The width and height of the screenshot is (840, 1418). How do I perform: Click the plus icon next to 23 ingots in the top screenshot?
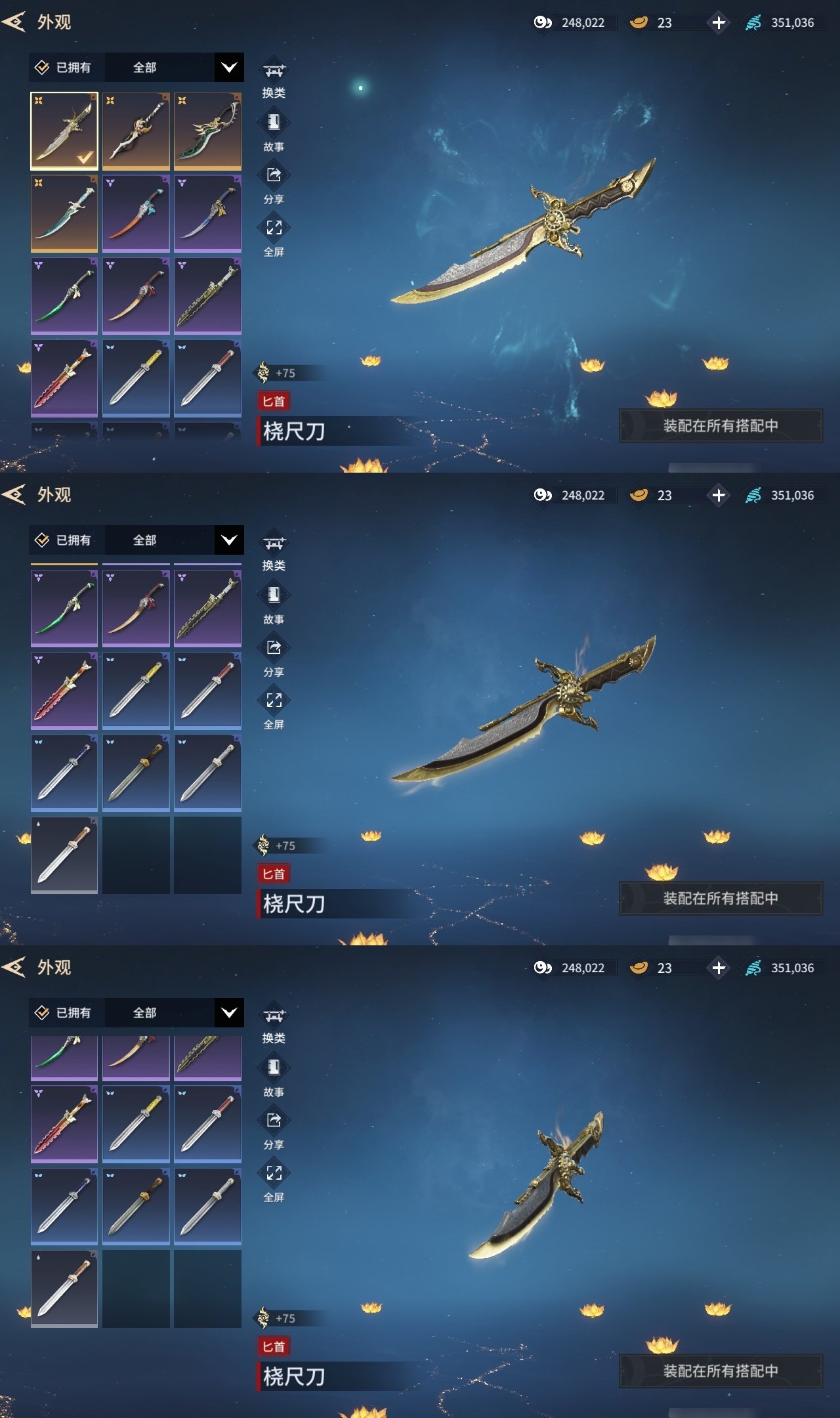pyautogui.click(x=719, y=22)
